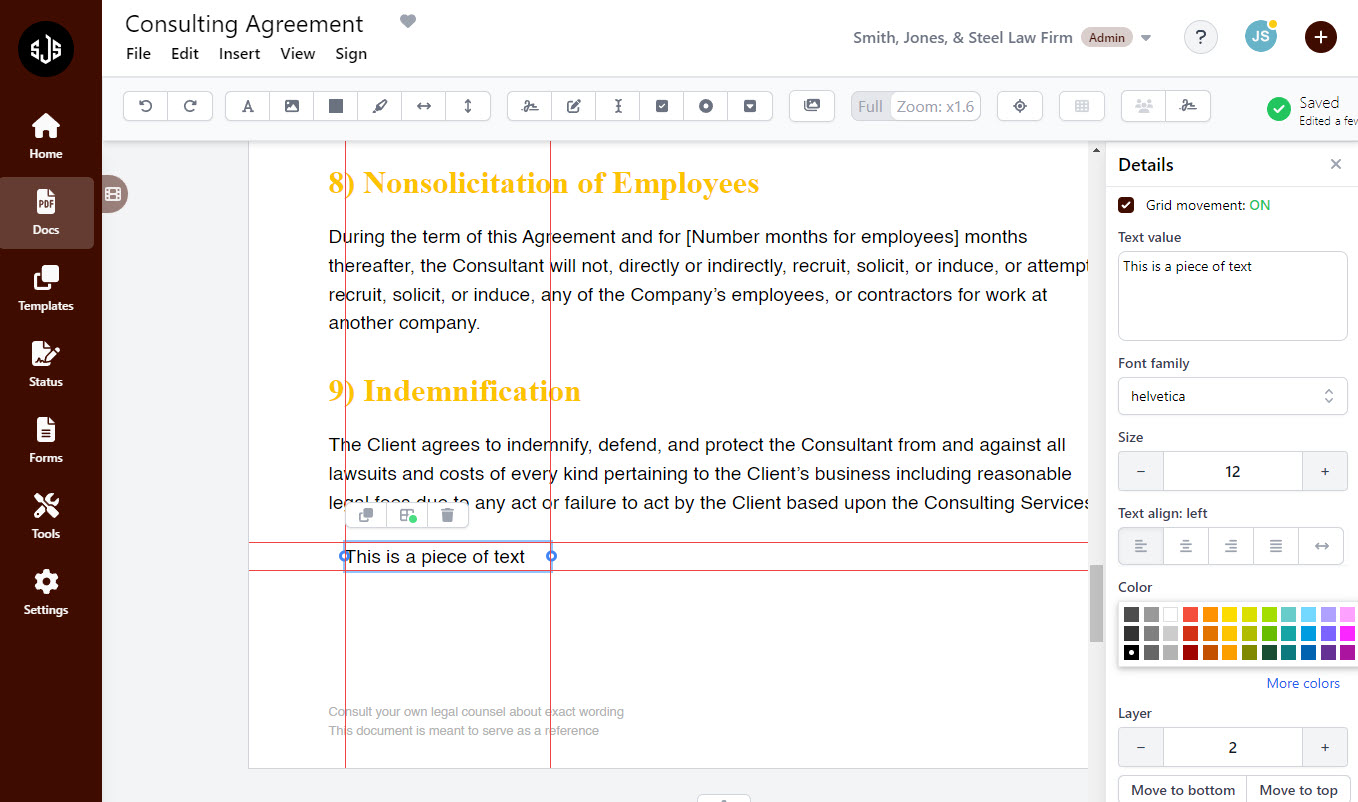Select the rectangle shape tool
The width and height of the screenshot is (1358, 802).
pyautogui.click(x=336, y=106)
